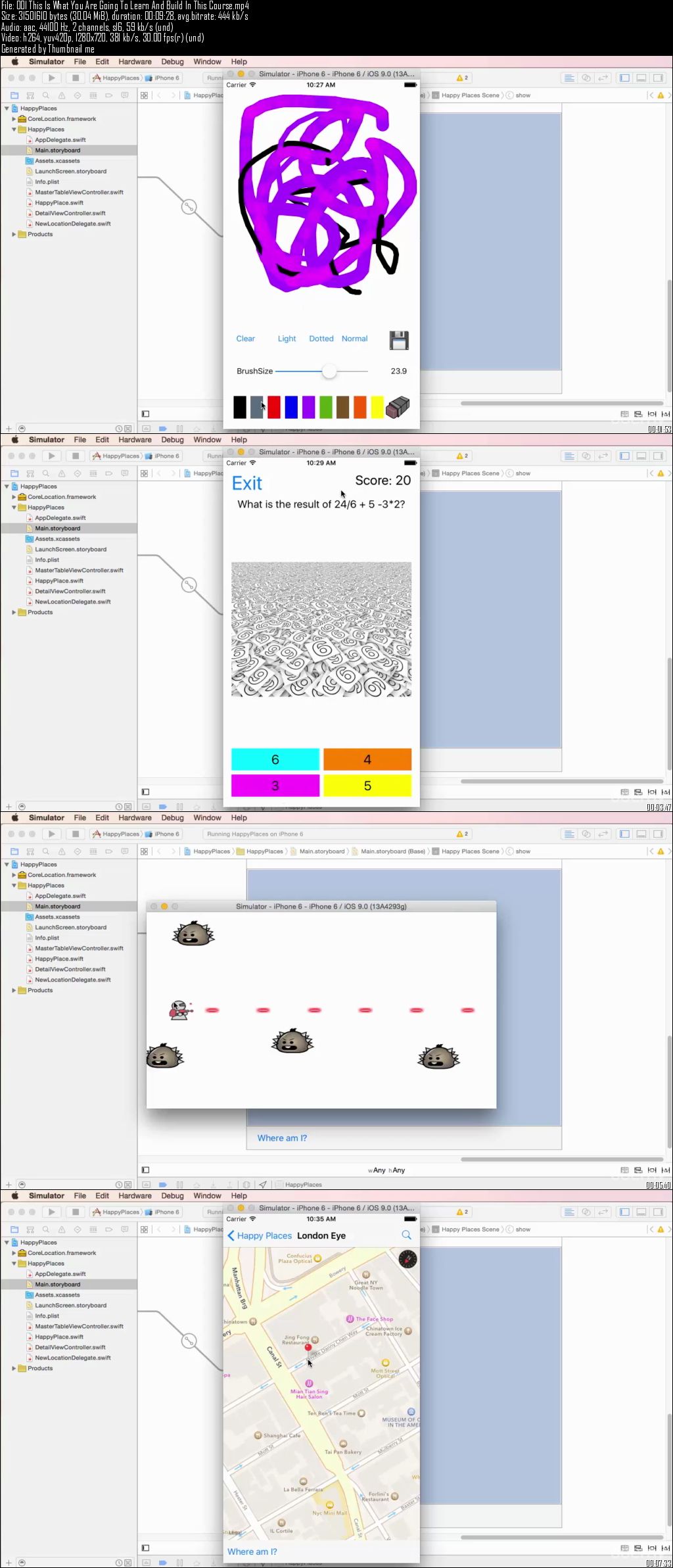Click Resolve Auto Layout issues icon in map frame
Screen dimensions: 673x1568
tap(666, 1548)
